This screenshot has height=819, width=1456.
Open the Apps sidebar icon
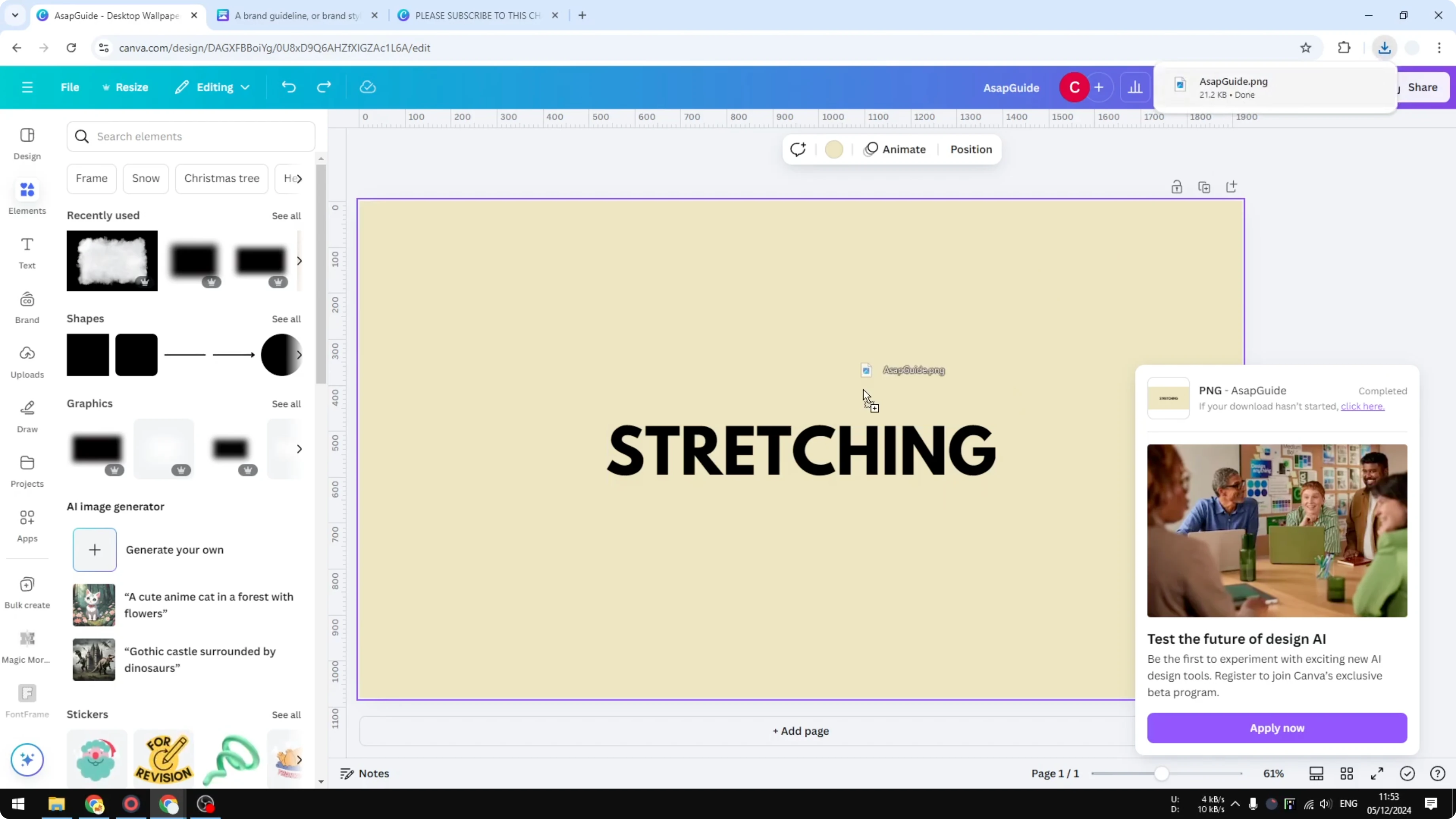point(27,526)
